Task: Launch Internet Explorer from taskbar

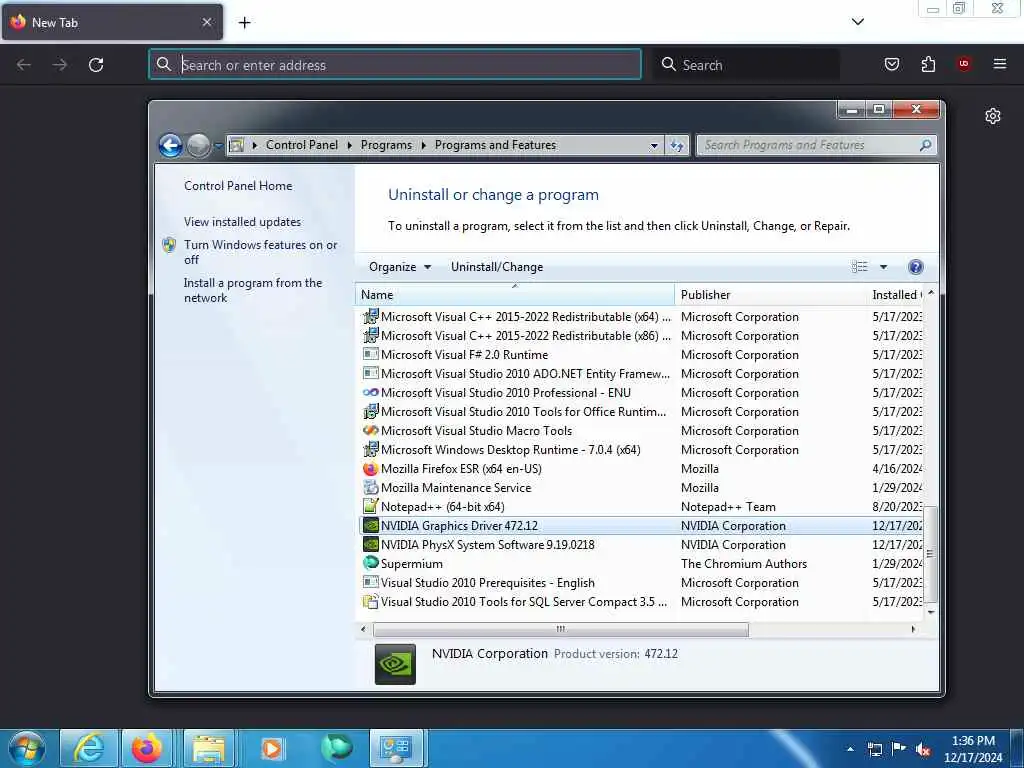Action: 88,748
